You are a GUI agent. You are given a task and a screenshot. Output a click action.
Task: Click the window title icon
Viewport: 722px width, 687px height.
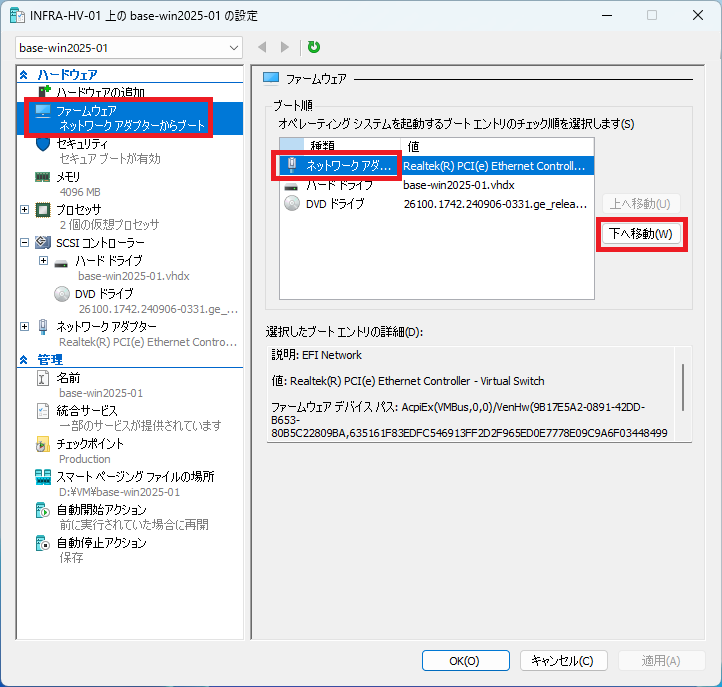17,15
